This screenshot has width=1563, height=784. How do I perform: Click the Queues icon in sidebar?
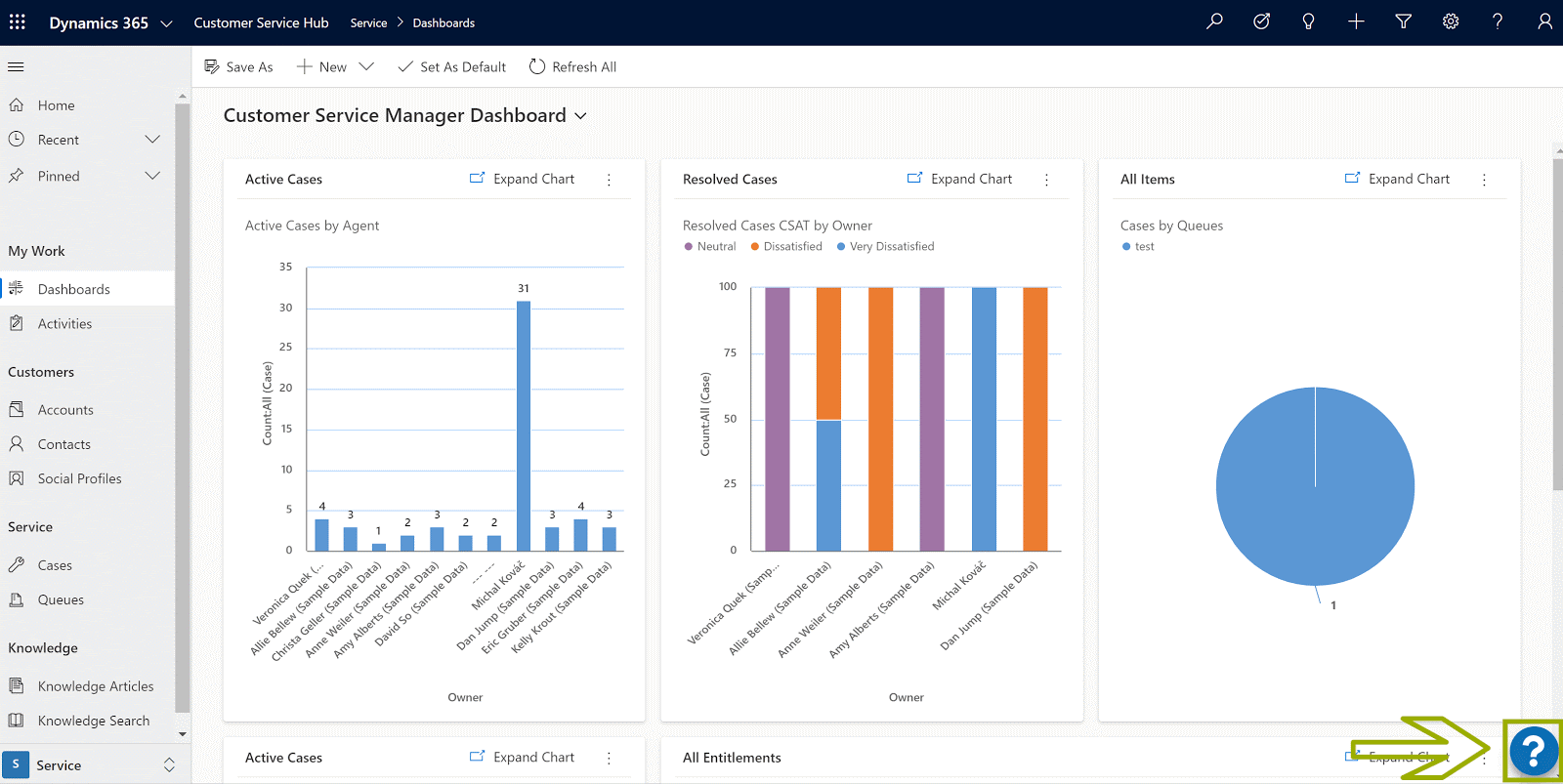17,599
